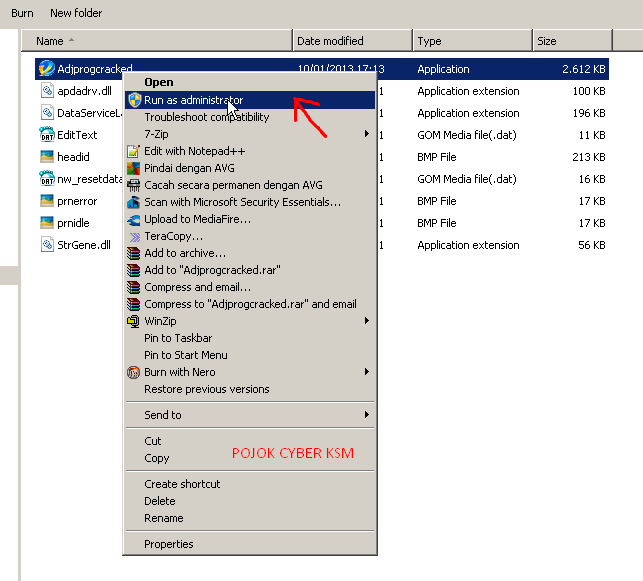
Task: Click the AVG scan icon next to Pindai dengan AVG
Action: [133, 168]
